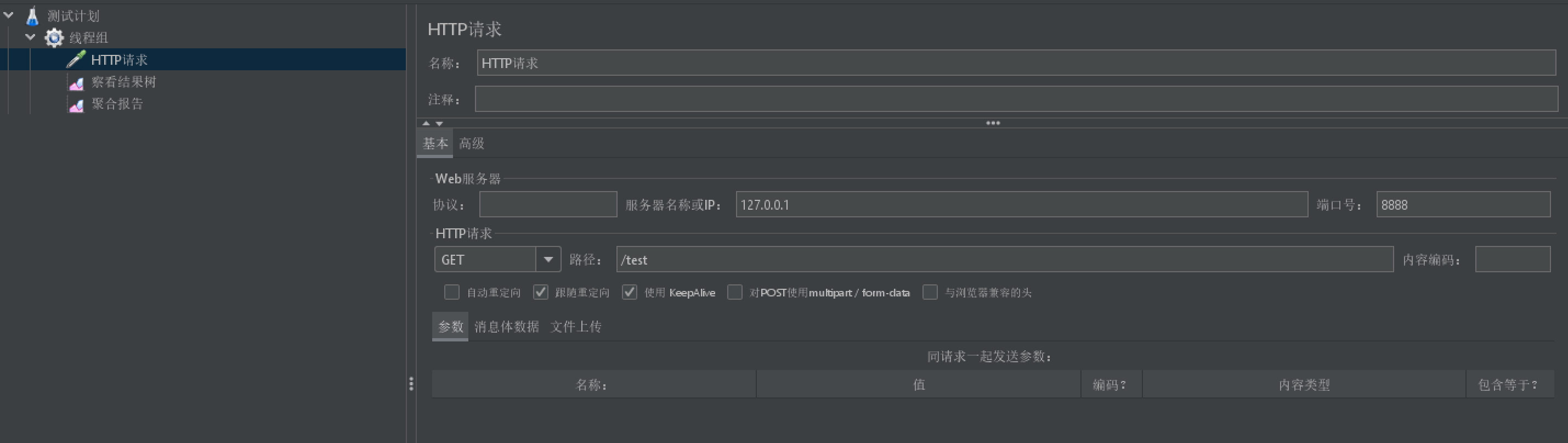Viewport: 1568px width, 443px height.
Task: Collapse the 线程组 tree node
Action: (x=30, y=37)
